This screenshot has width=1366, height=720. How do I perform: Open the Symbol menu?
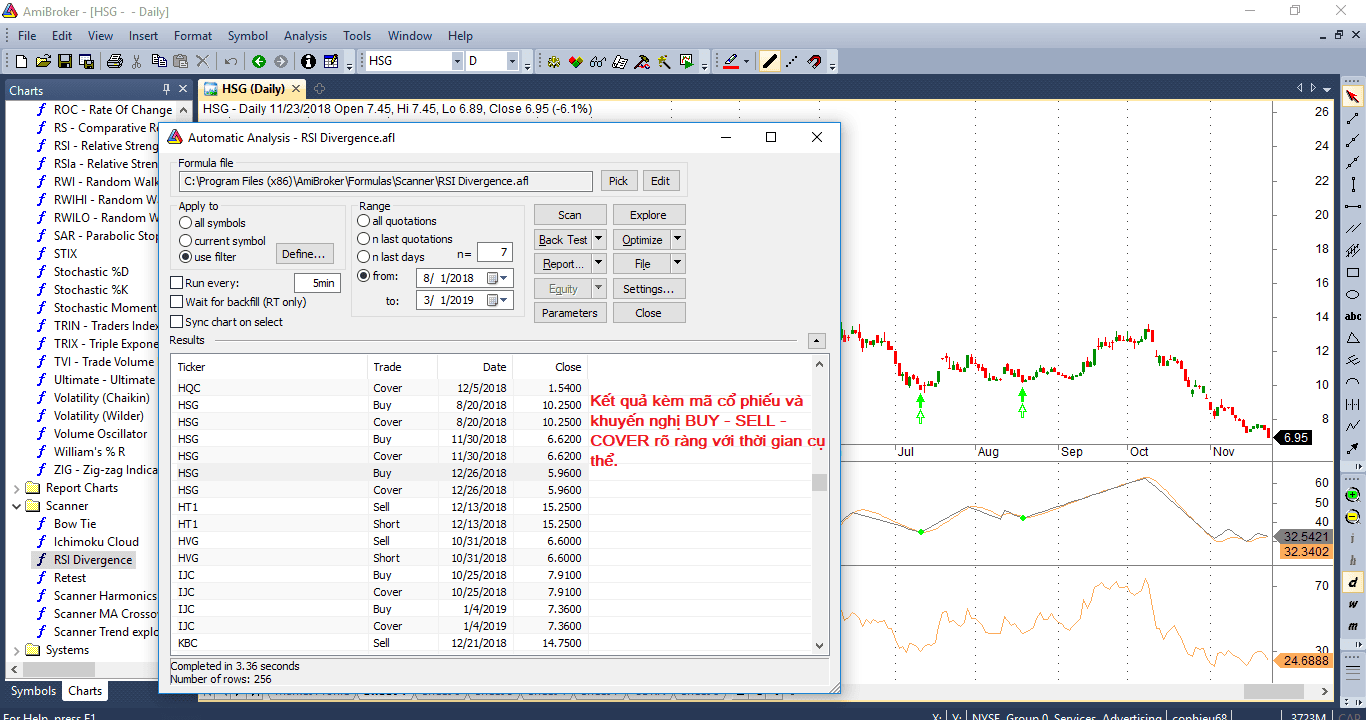(248, 36)
